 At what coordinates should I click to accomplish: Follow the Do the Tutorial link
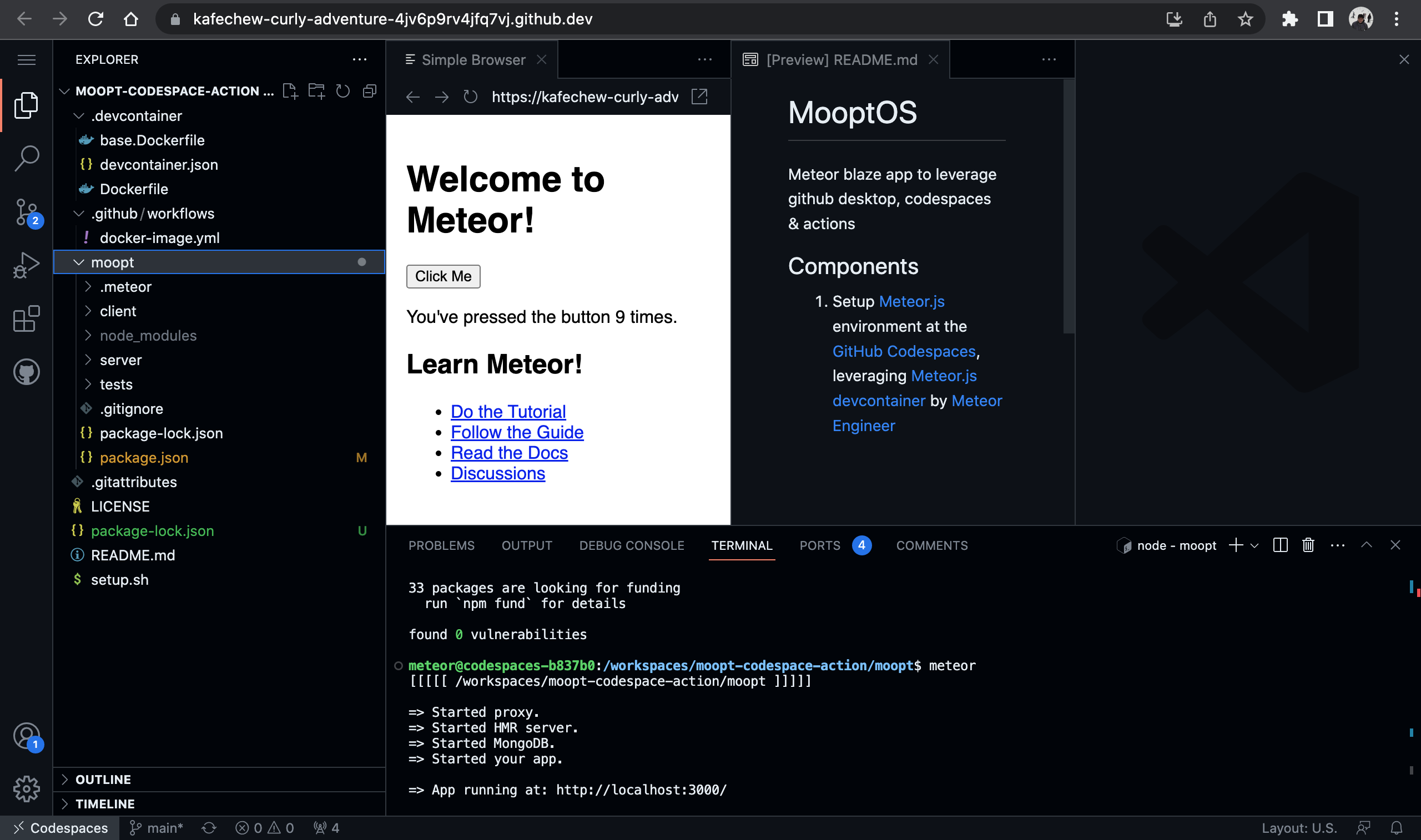click(x=508, y=411)
